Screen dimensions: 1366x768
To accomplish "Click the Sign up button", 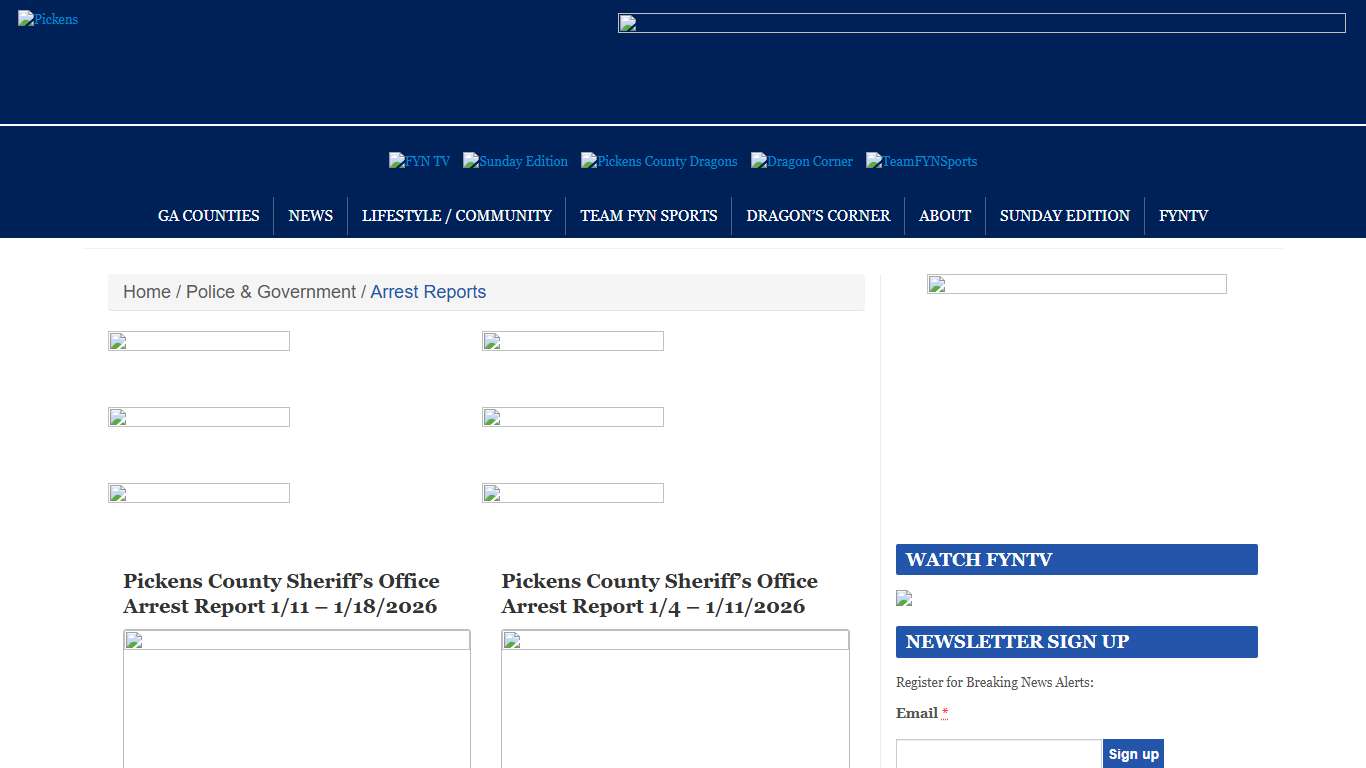I will (1133, 753).
